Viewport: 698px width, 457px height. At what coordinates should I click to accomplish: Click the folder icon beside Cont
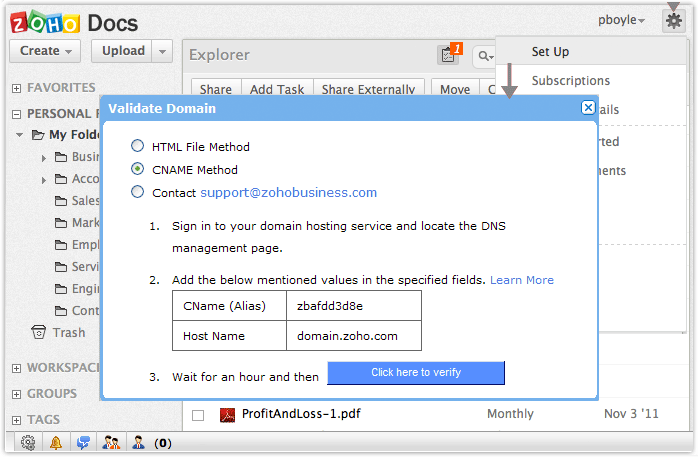tap(61, 311)
